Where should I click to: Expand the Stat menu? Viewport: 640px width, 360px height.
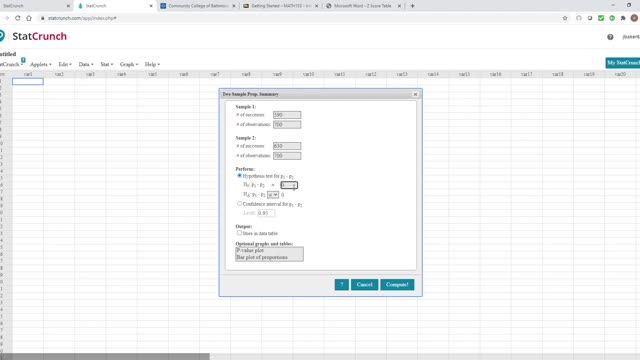[107, 64]
